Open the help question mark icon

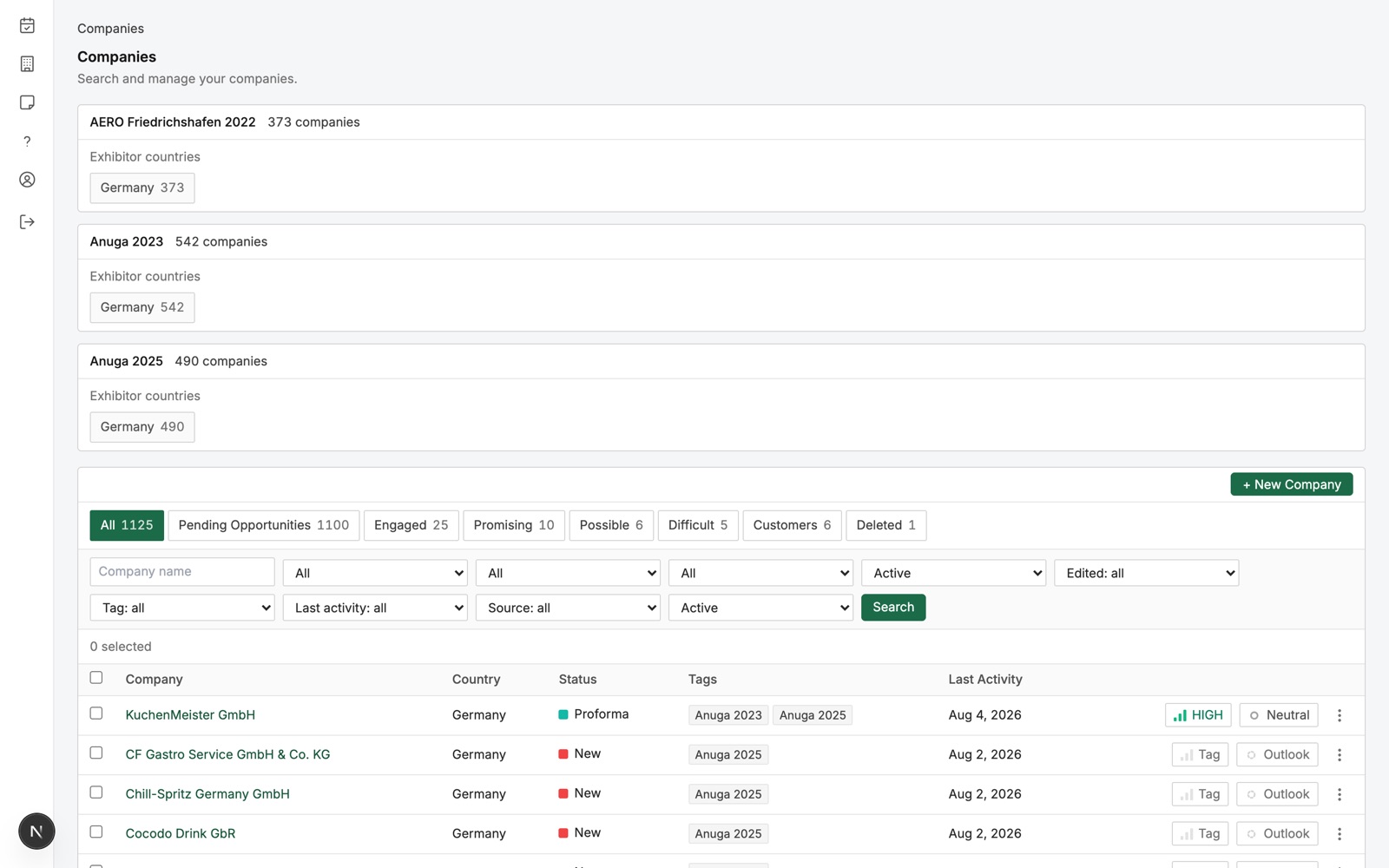coord(27,141)
